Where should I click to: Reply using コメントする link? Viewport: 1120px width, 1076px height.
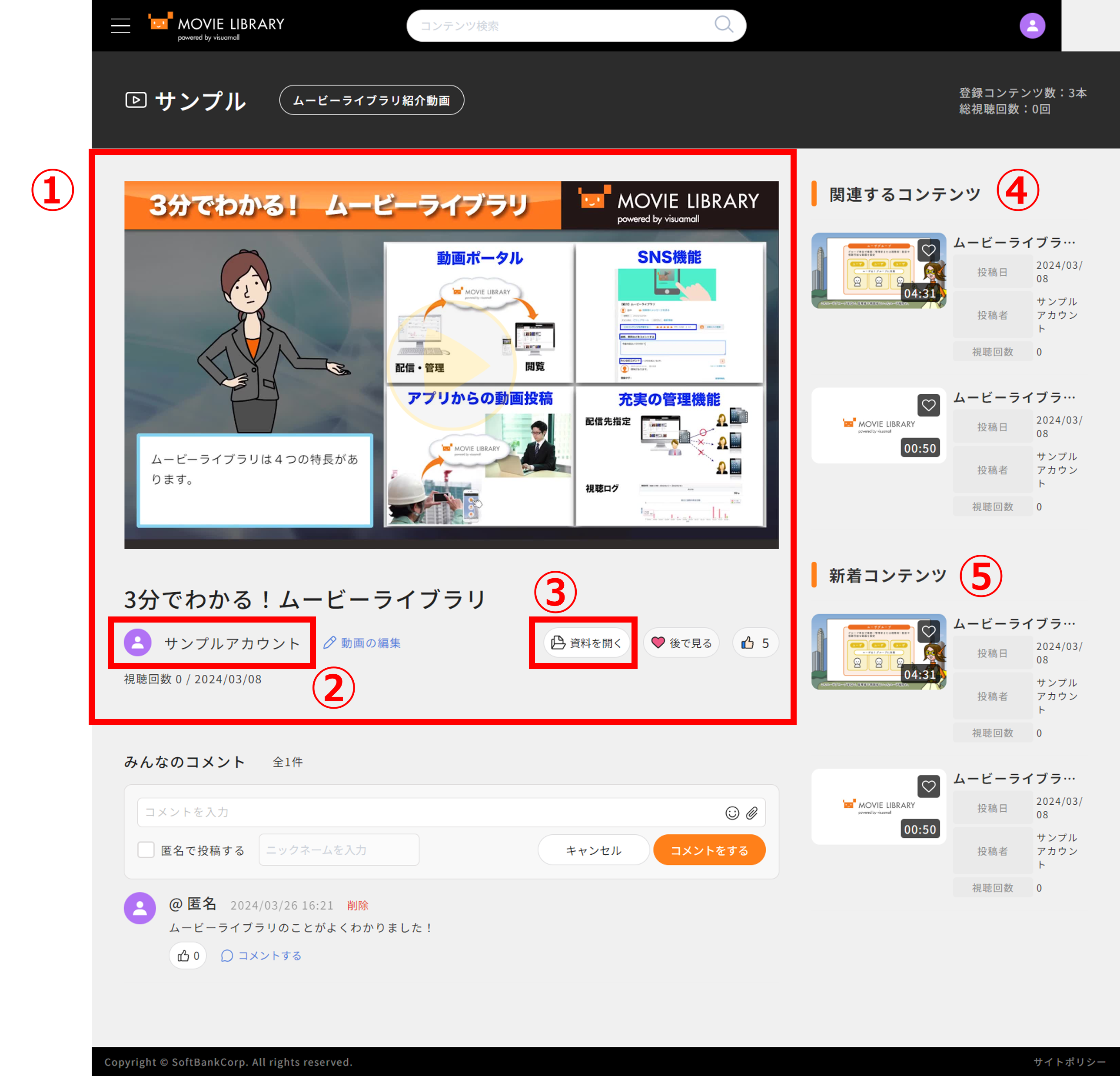pyautogui.click(x=261, y=956)
